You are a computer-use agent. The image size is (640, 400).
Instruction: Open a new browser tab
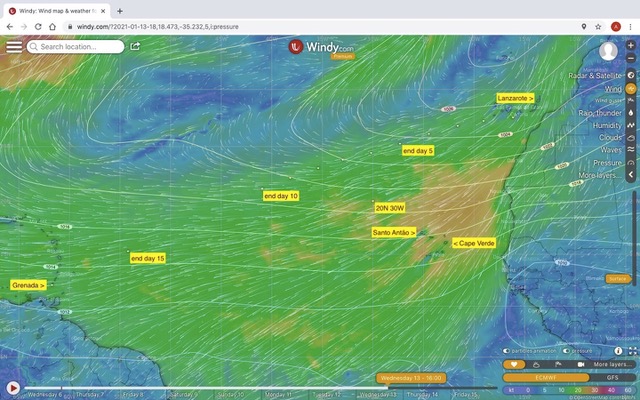coord(120,10)
